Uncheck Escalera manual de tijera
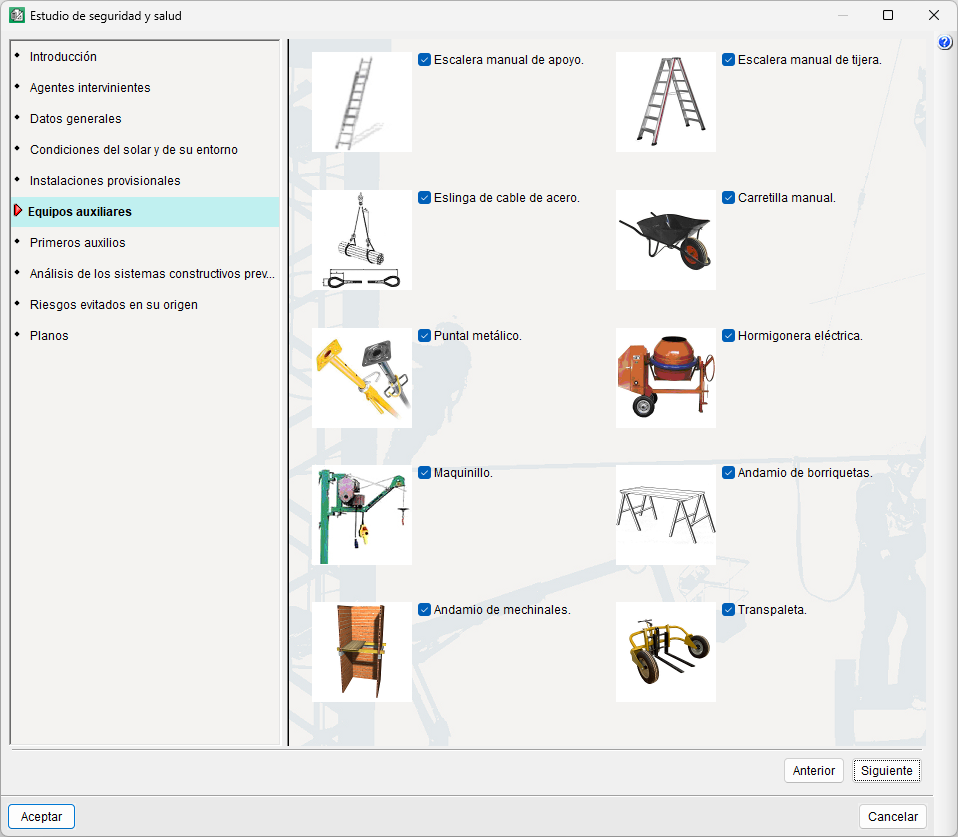The width and height of the screenshot is (958, 837). (x=728, y=59)
